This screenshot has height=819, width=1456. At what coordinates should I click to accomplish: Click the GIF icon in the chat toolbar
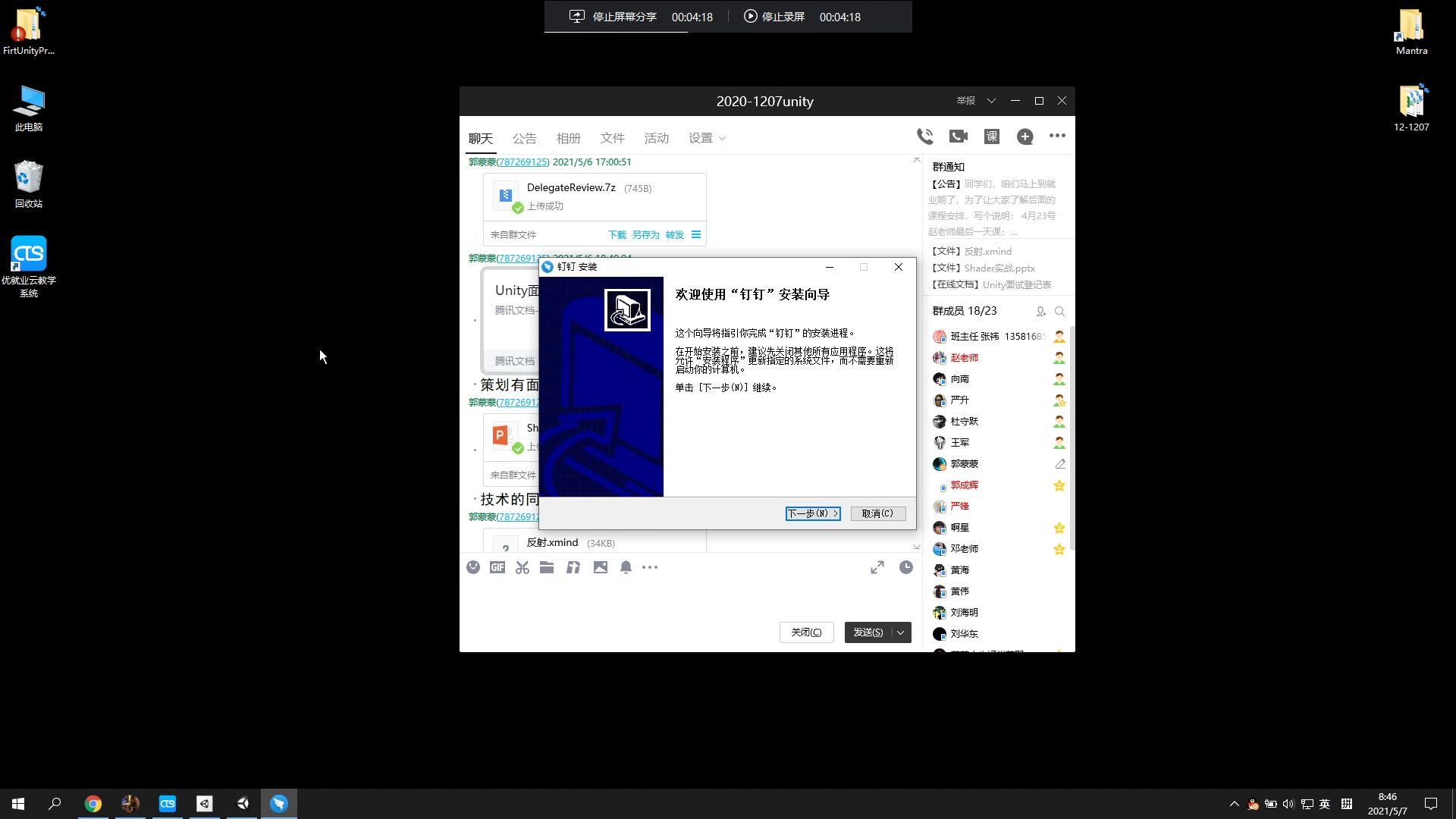(x=497, y=567)
